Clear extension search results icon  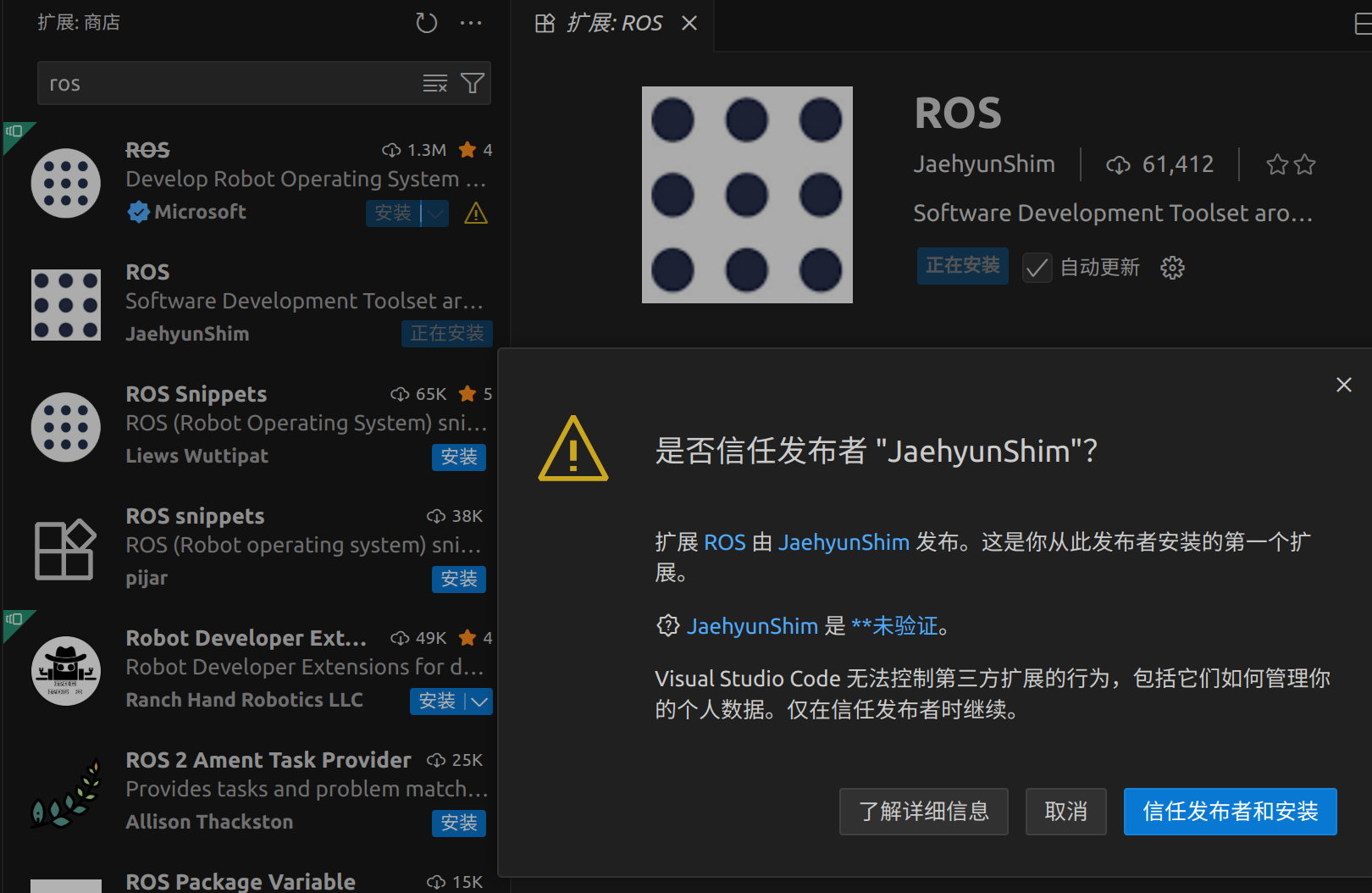click(x=435, y=83)
